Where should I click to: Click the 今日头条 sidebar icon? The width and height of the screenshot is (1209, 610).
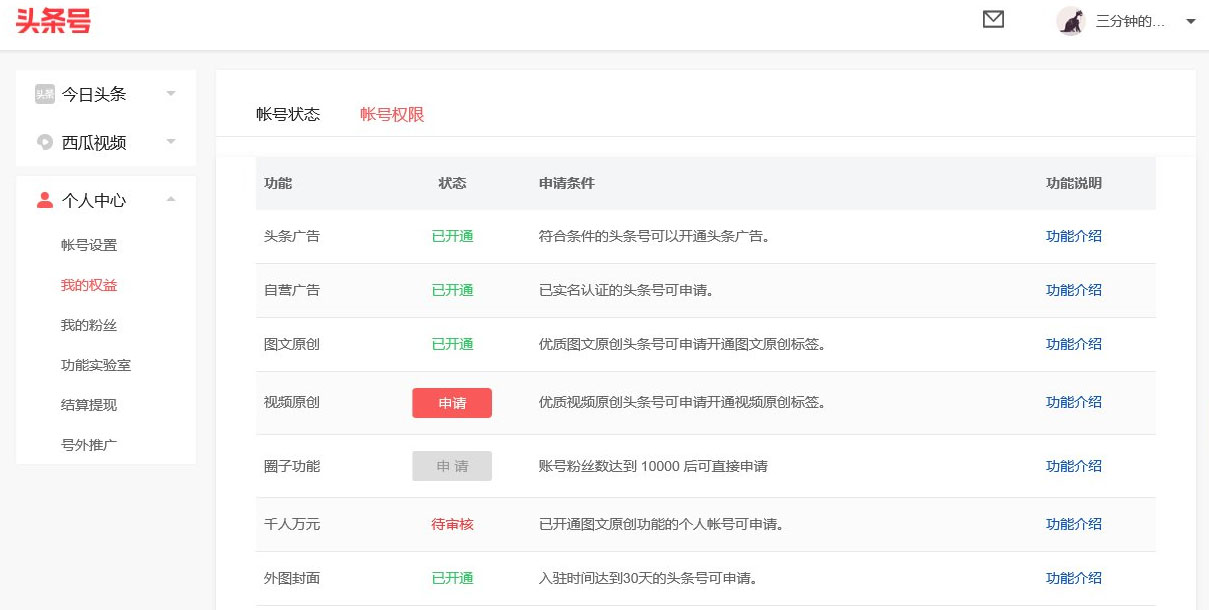tap(43, 93)
